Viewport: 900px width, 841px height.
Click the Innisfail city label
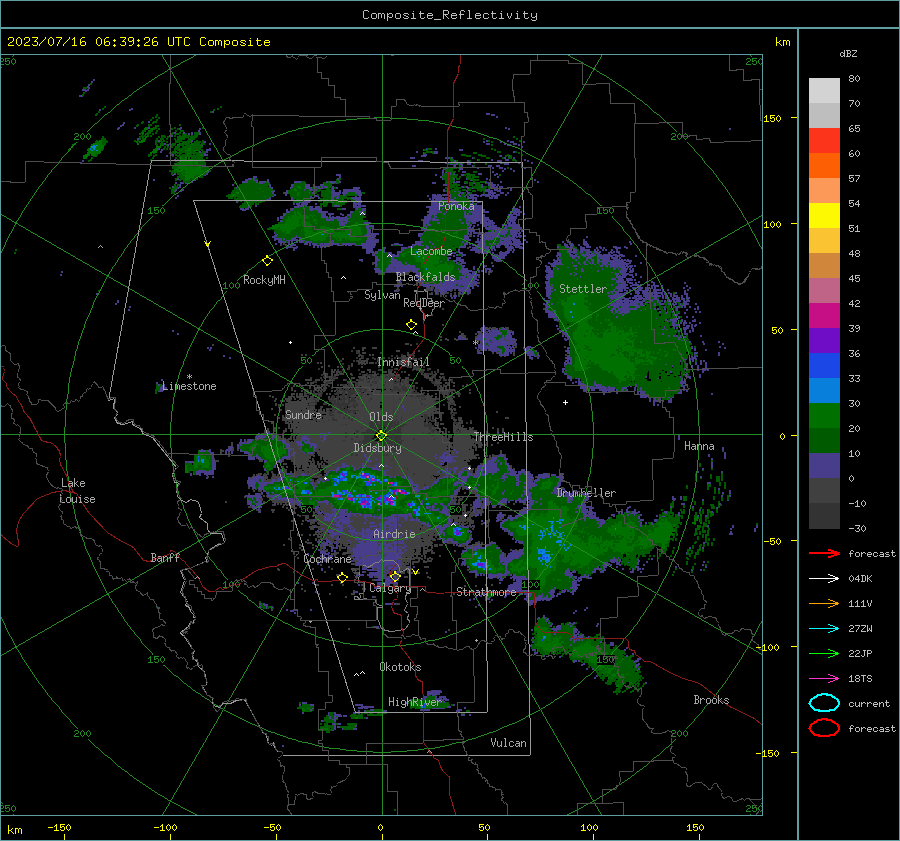coord(403,362)
